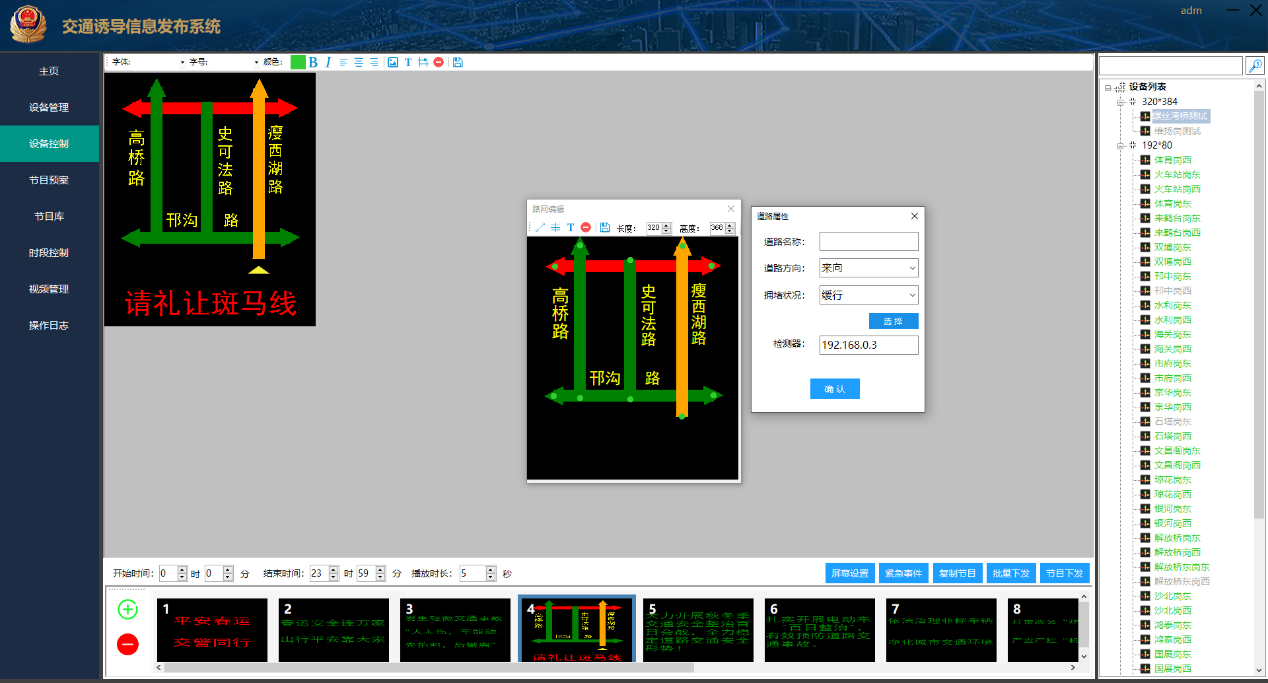Image resolution: width=1268 pixels, height=683 pixels.
Task: Click the road network icon in main toolbar
Action: [423, 62]
